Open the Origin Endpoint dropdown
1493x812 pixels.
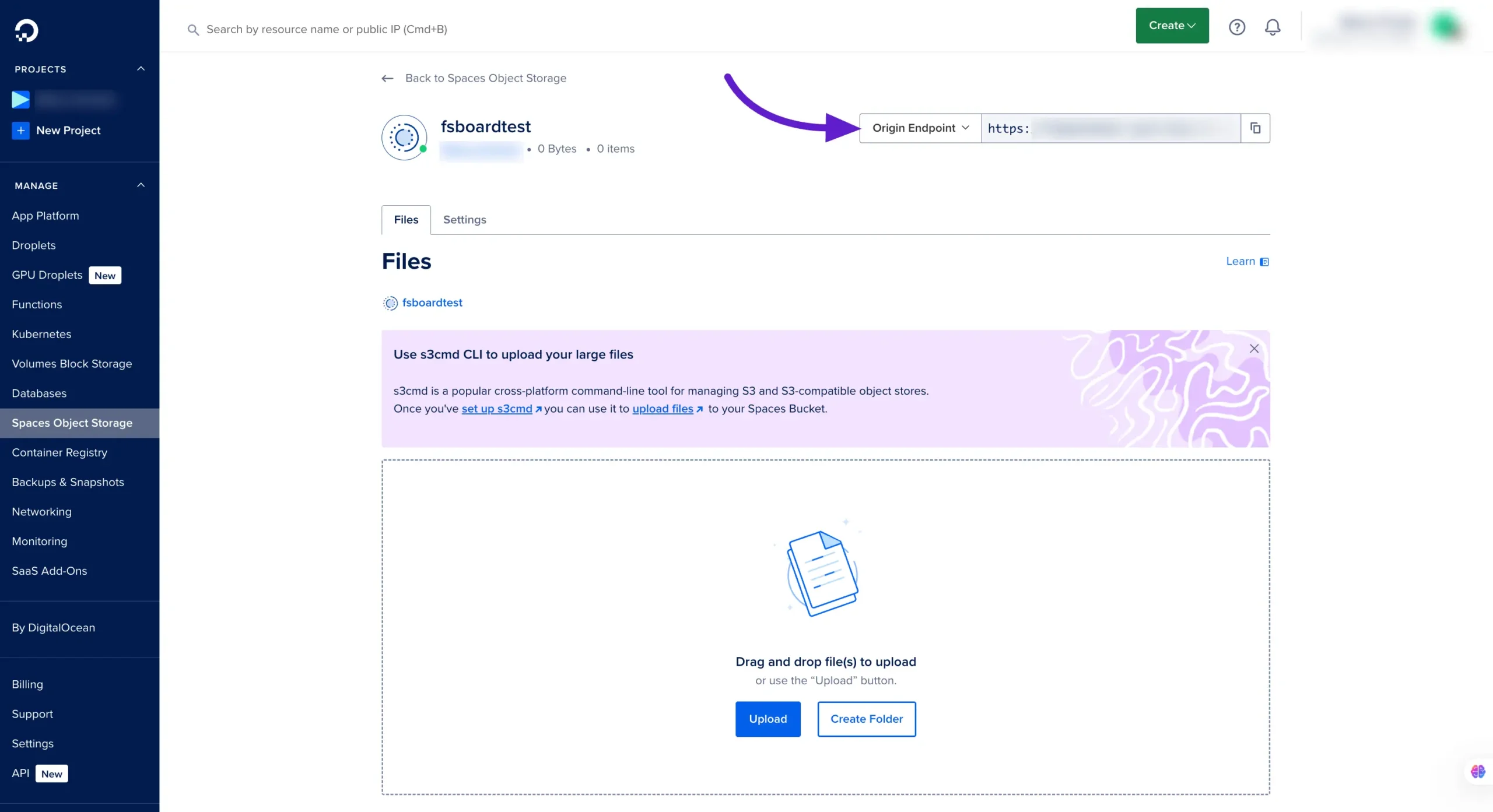[x=920, y=128]
